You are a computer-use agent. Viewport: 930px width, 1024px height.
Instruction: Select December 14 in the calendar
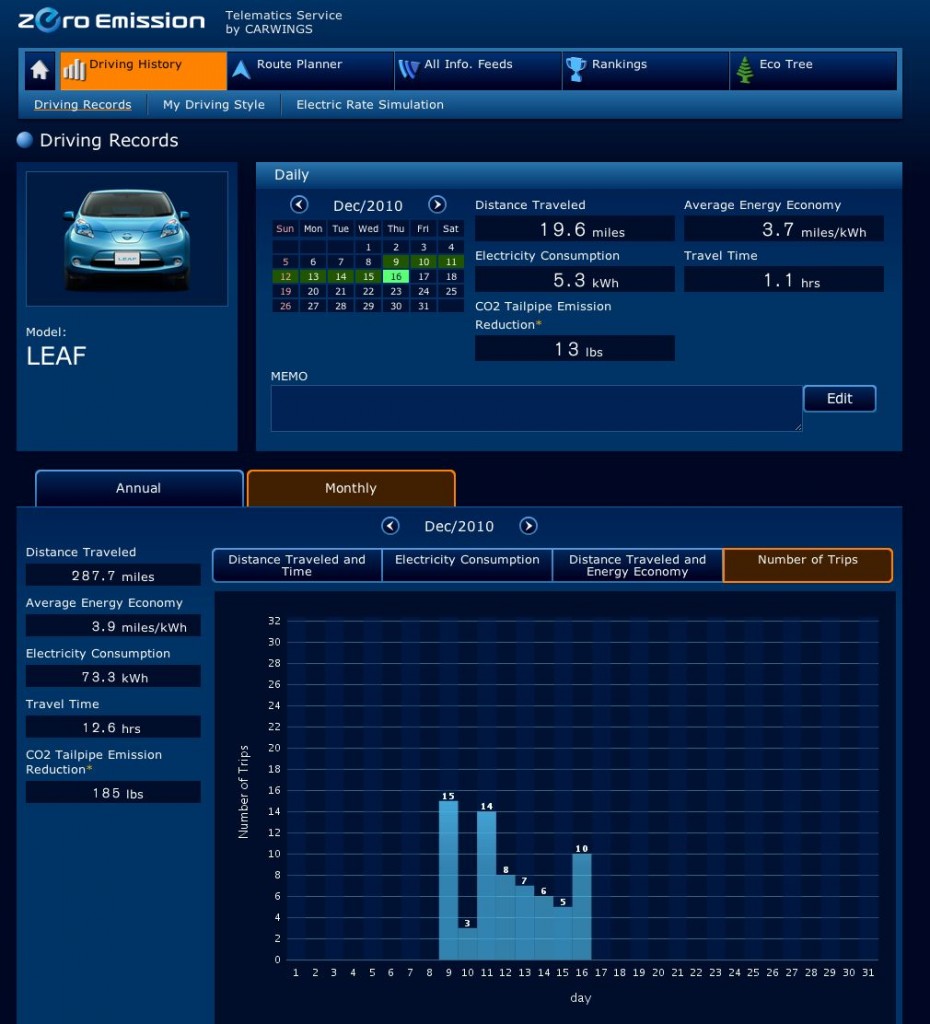340,276
